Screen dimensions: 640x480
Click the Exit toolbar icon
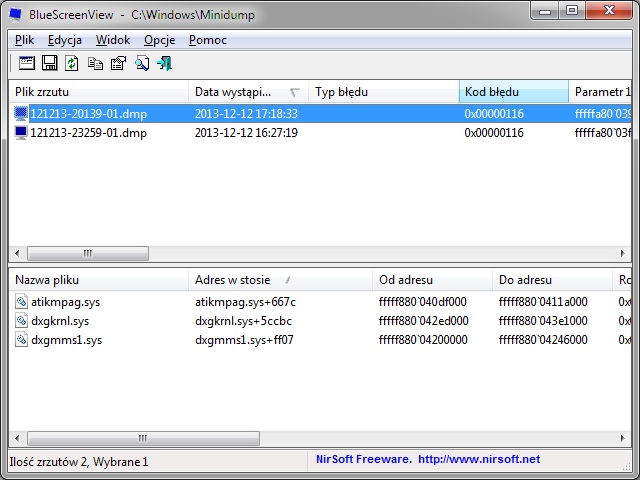click(x=164, y=63)
